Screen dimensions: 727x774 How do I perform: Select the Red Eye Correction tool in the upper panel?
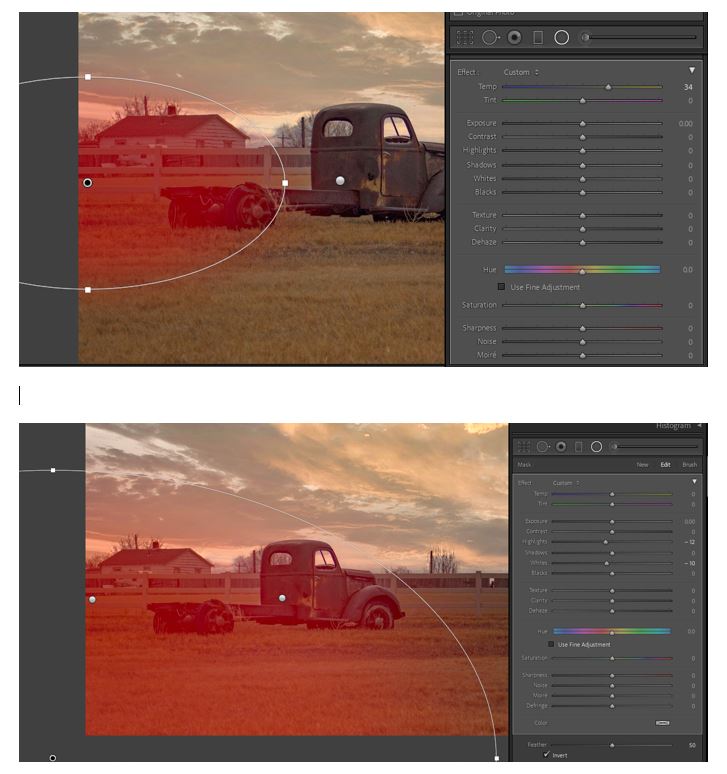pyautogui.click(x=514, y=38)
